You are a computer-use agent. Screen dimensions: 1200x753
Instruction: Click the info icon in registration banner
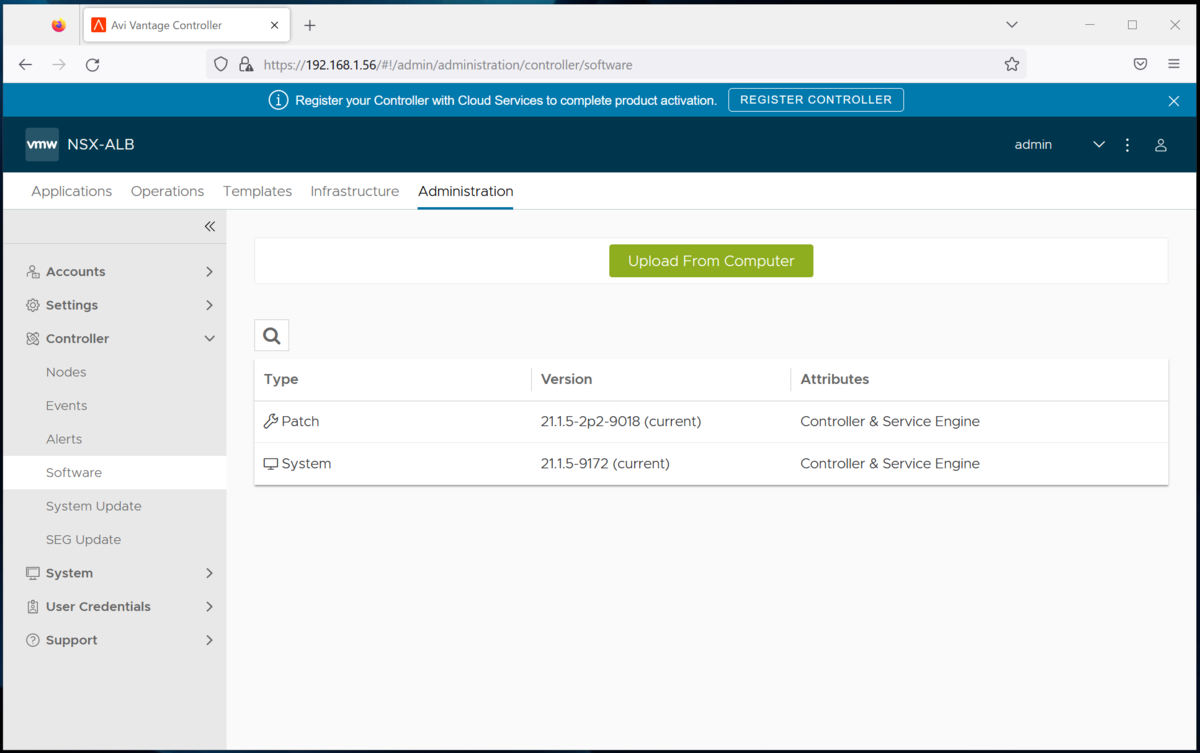coord(278,100)
